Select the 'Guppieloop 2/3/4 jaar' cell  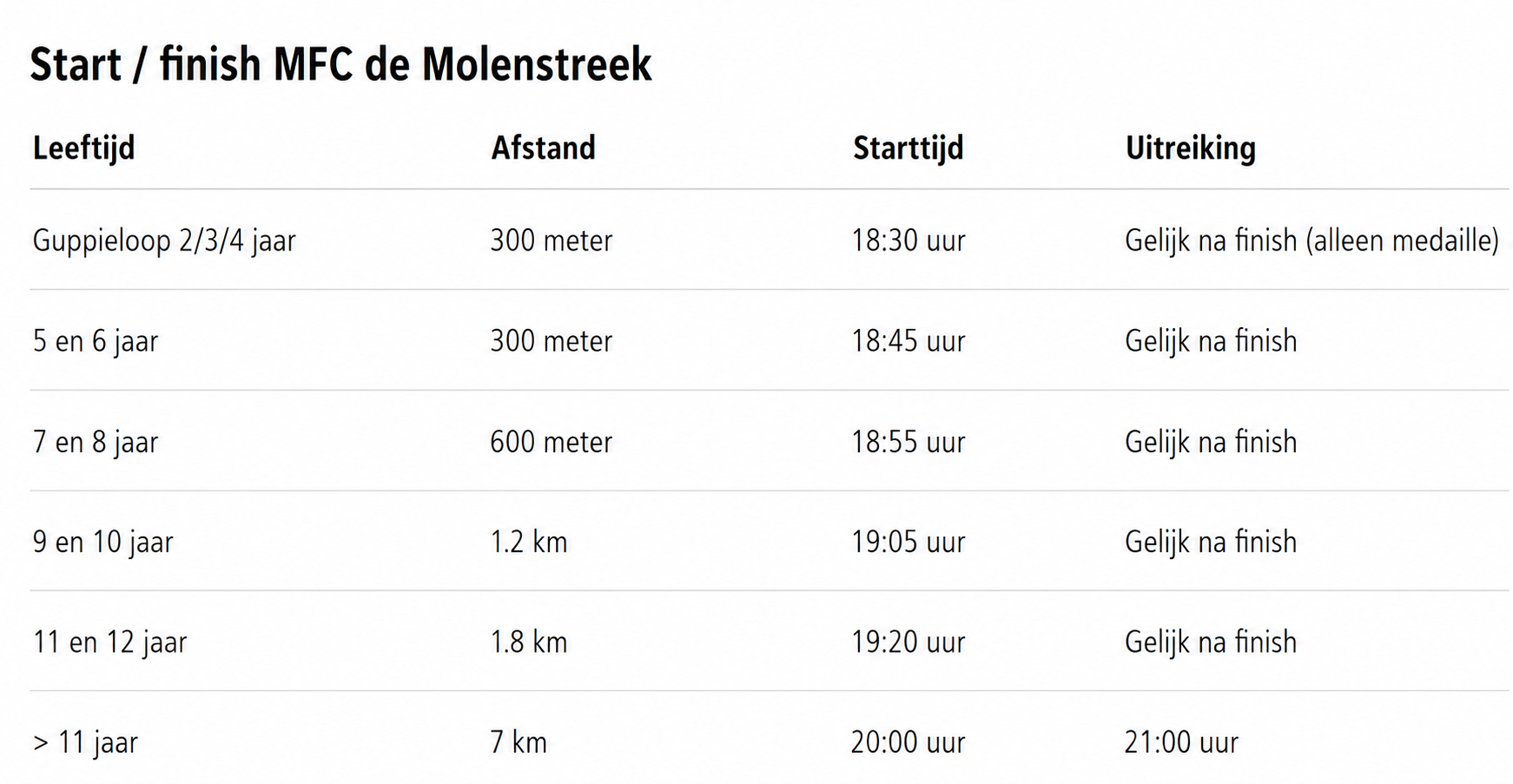click(x=164, y=240)
